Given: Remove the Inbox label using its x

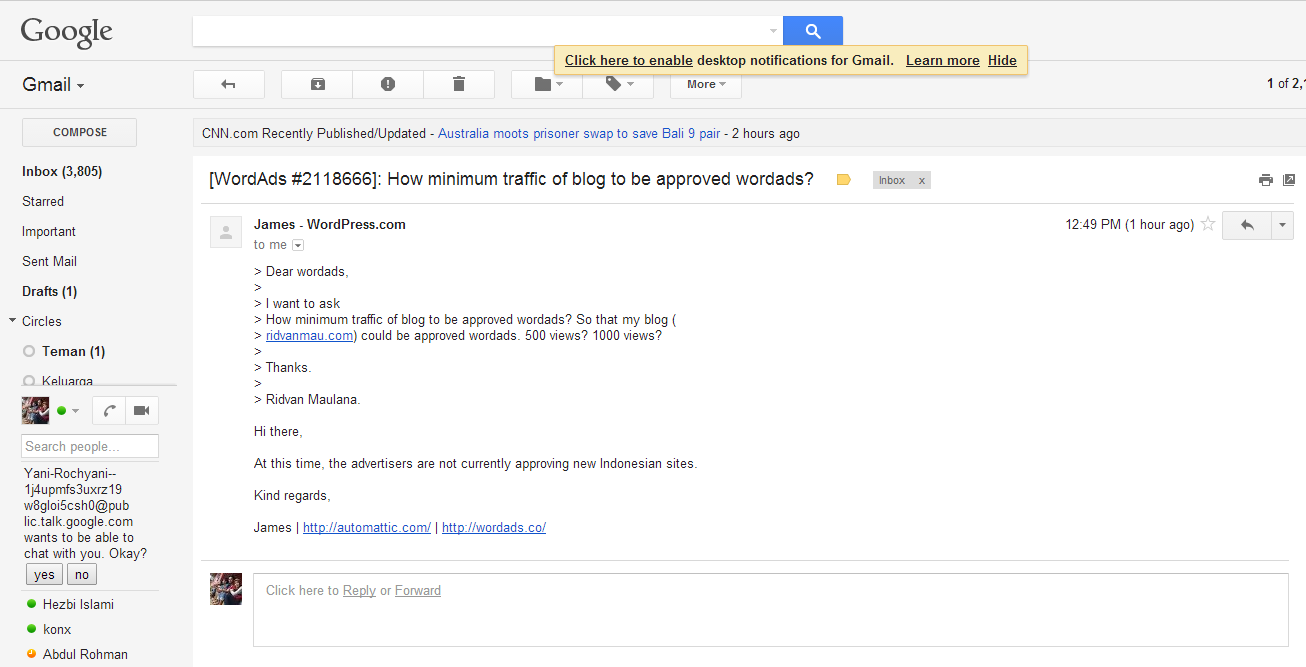Looking at the screenshot, I should [922, 181].
